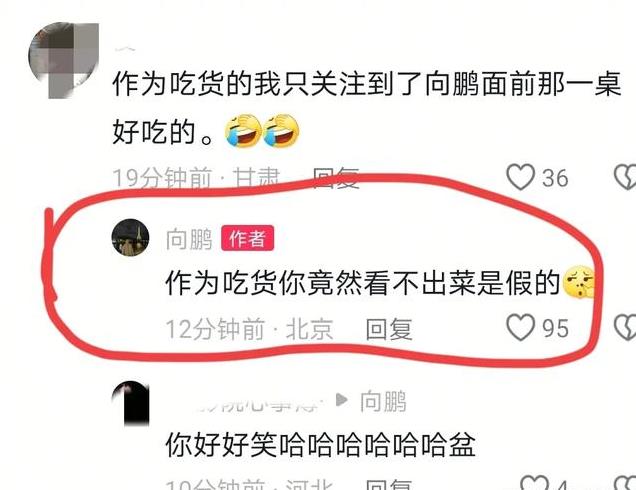Reply to the 河北 comment

click(389, 484)
